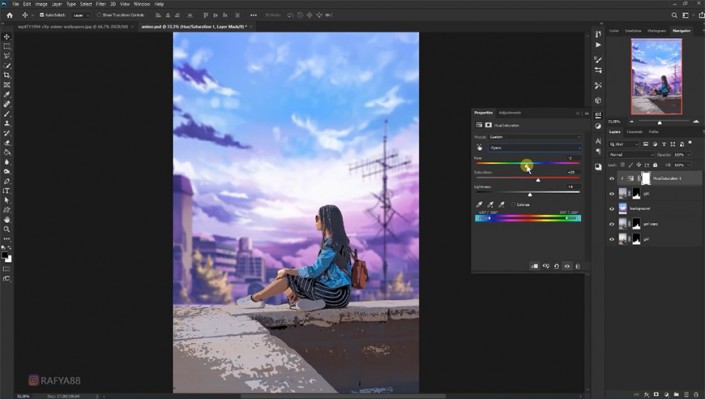Select the Pen tool
Image resolution: width=705 pixels, height=399 pixels.
click(x=7, y=181)
